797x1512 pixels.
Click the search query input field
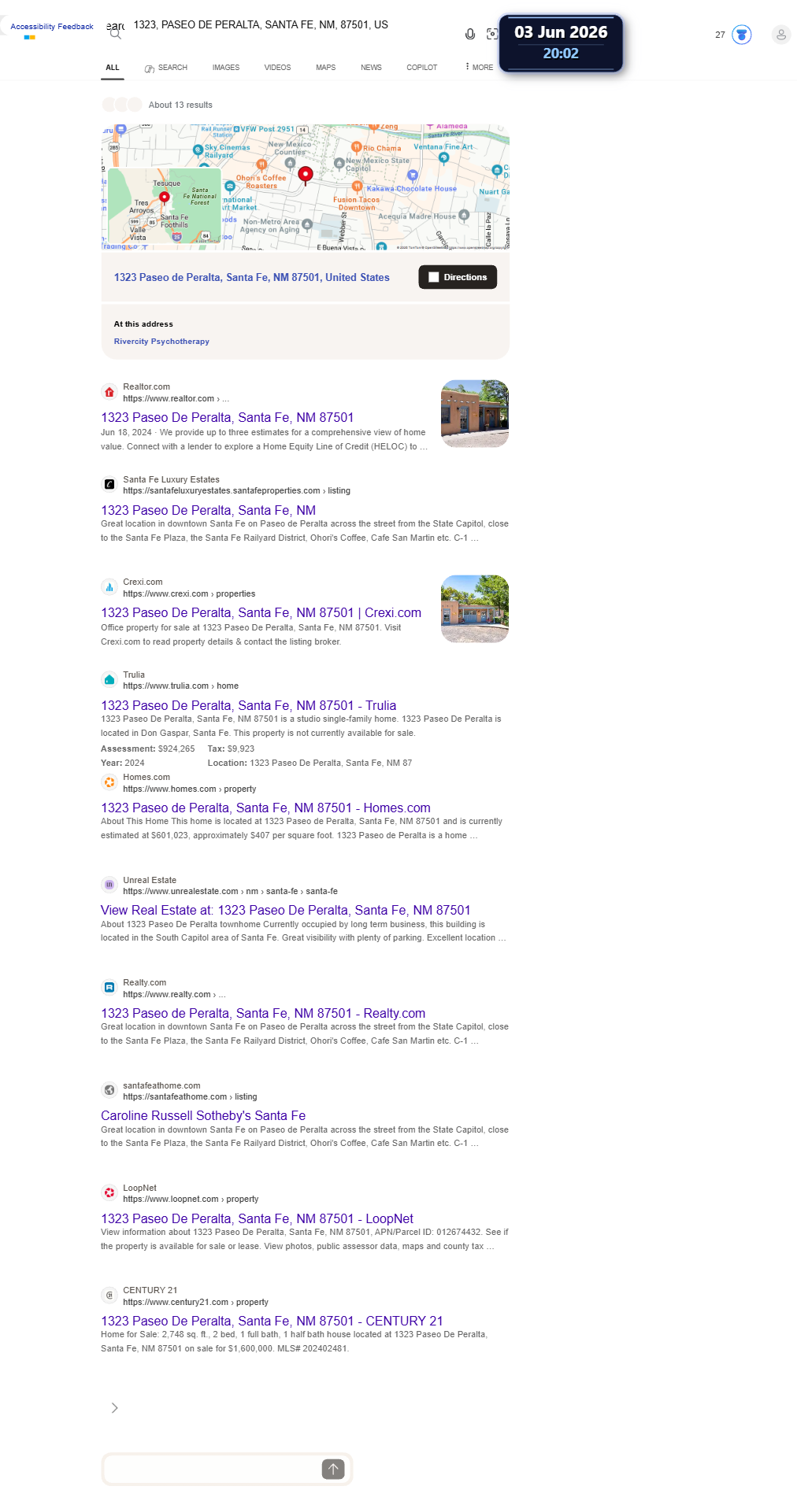(291, 25)
